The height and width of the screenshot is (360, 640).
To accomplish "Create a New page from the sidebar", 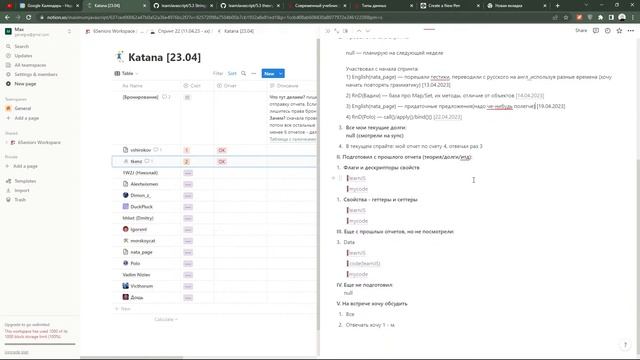I will tap(25, 84).
